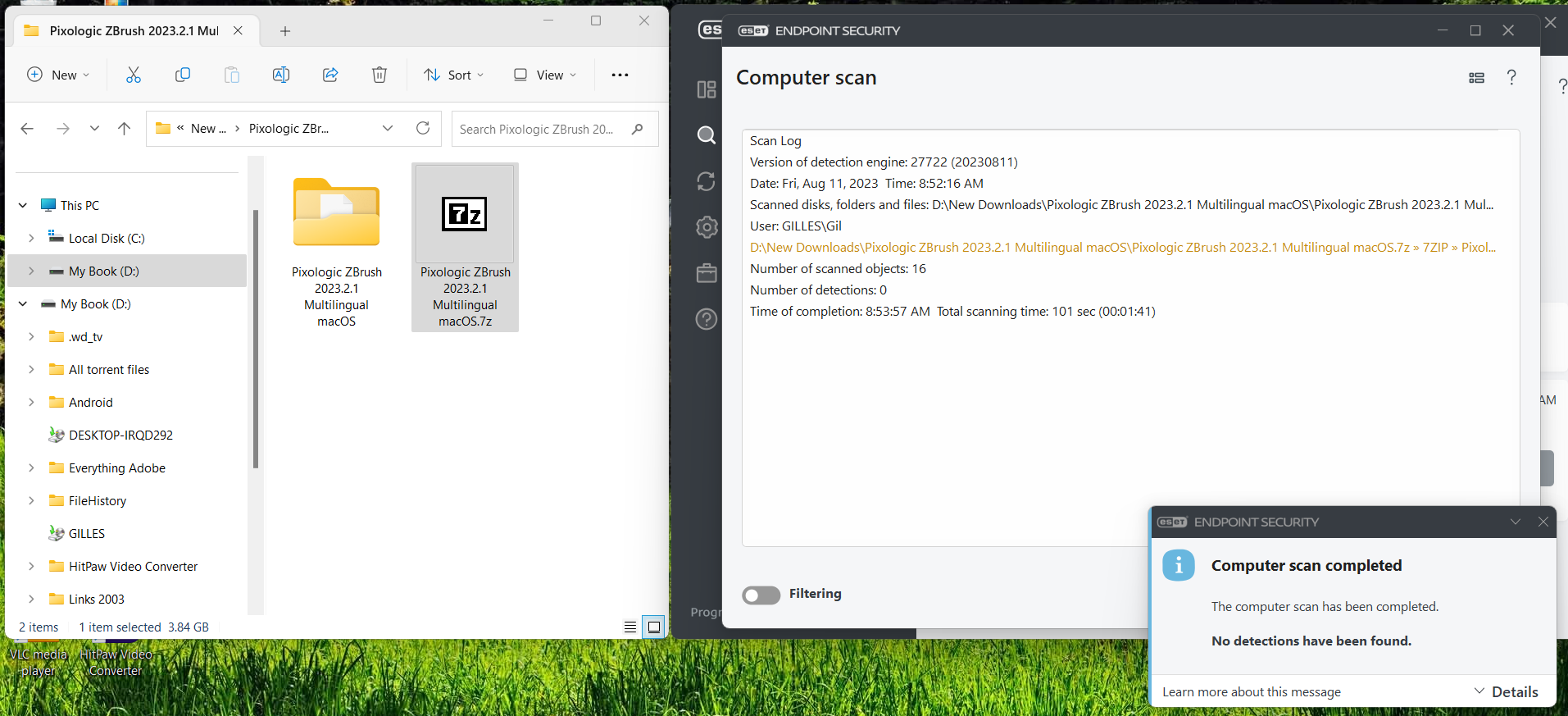Open VLC media player desktop shortcut
This screenshot has height=716, width=1568.
pyautogui.click(x=38, y=662)
